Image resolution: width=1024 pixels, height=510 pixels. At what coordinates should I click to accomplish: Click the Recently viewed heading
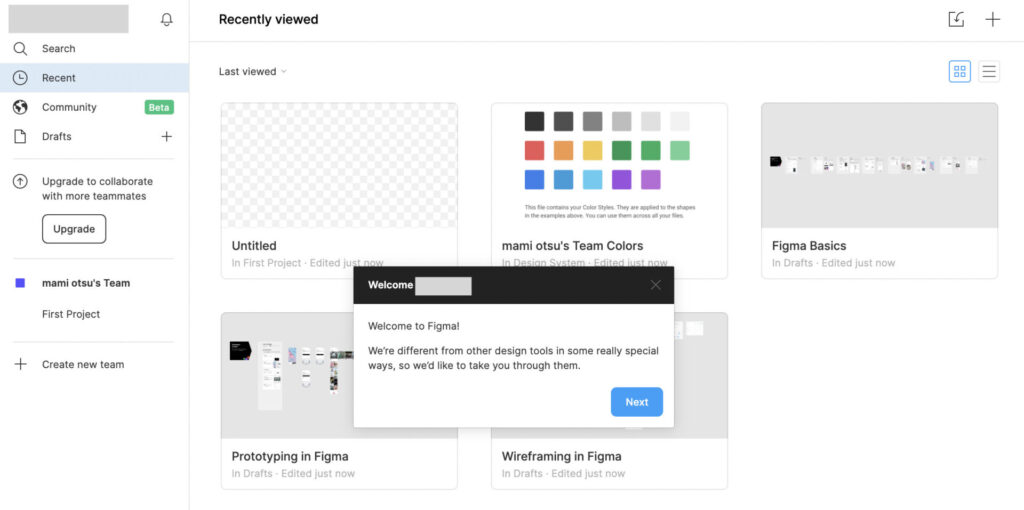268,20
